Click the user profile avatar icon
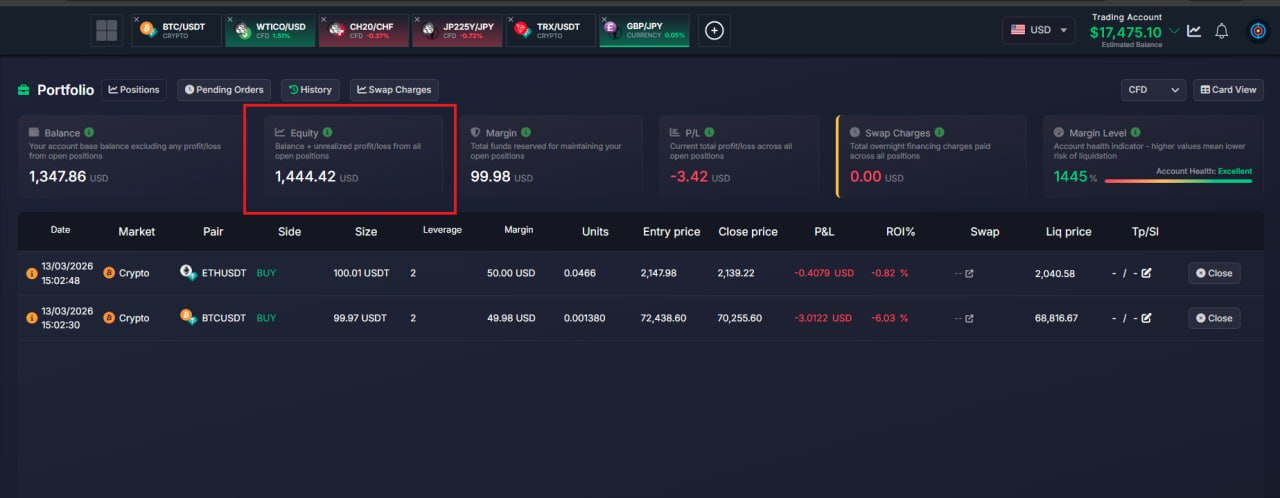 tap(1258, 30)
